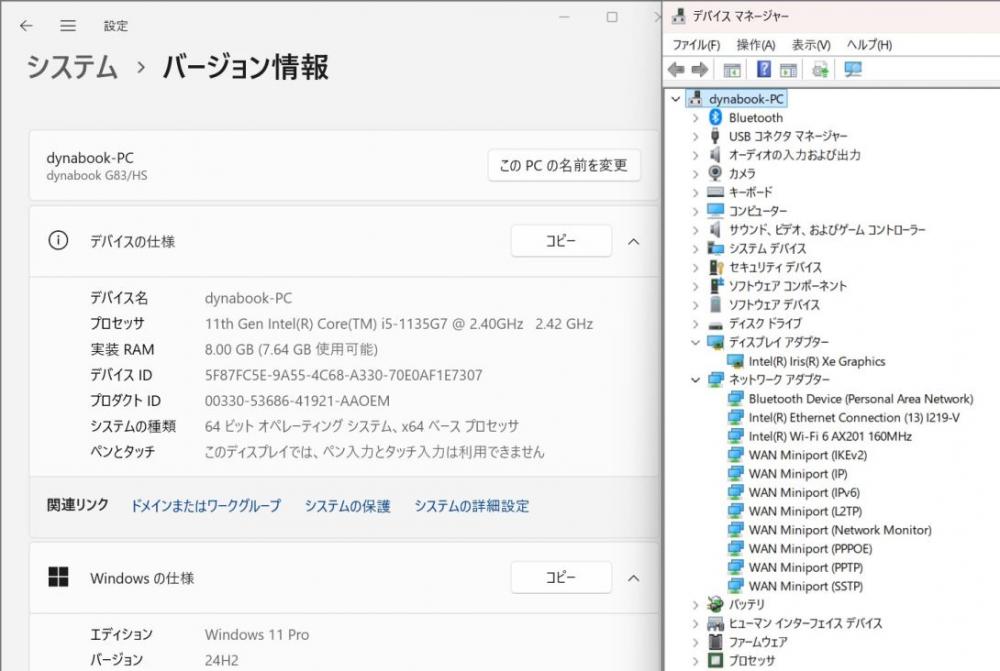1000x671 pixels.
Task: Select the Bluetooth category icon
Action: [716, 117]
